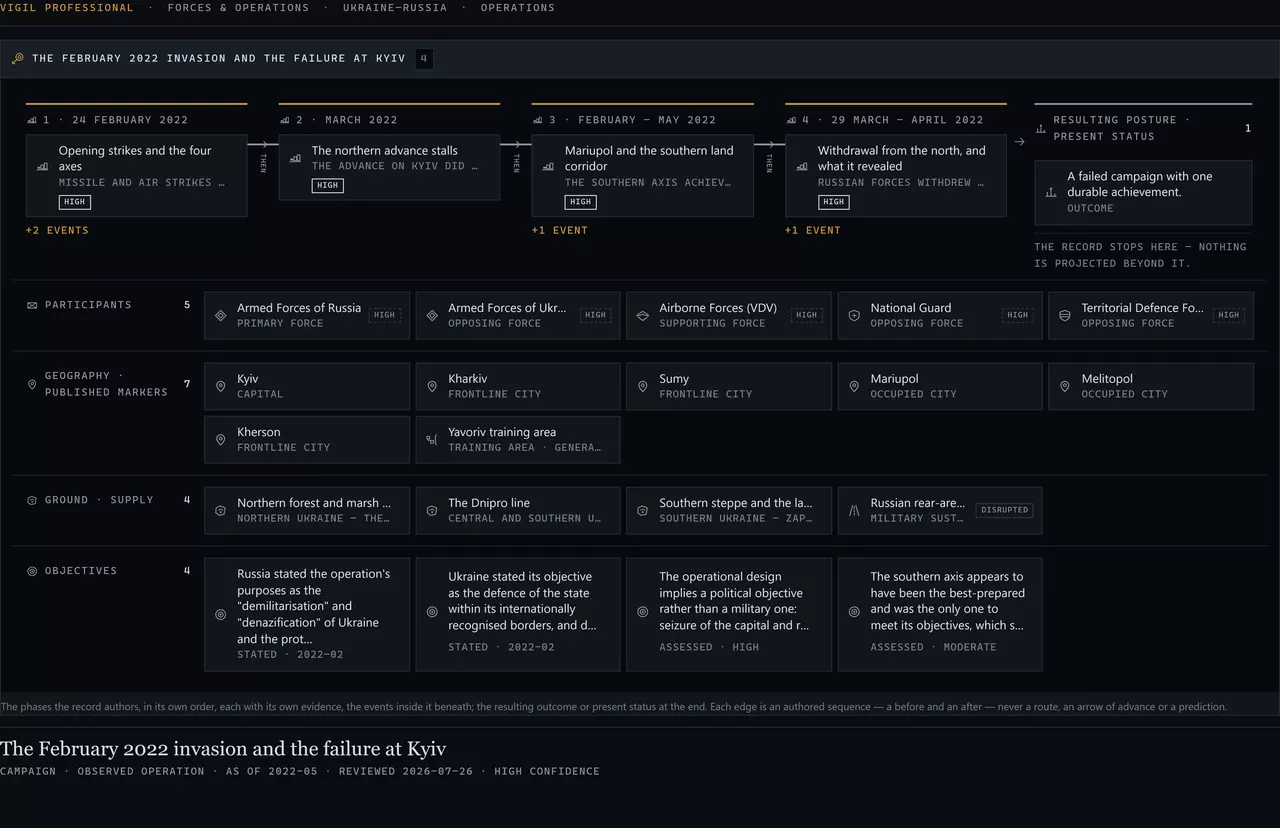Click the Armed Forces of Russia diamond icon

pyautogui.click(x=221, y=315)
